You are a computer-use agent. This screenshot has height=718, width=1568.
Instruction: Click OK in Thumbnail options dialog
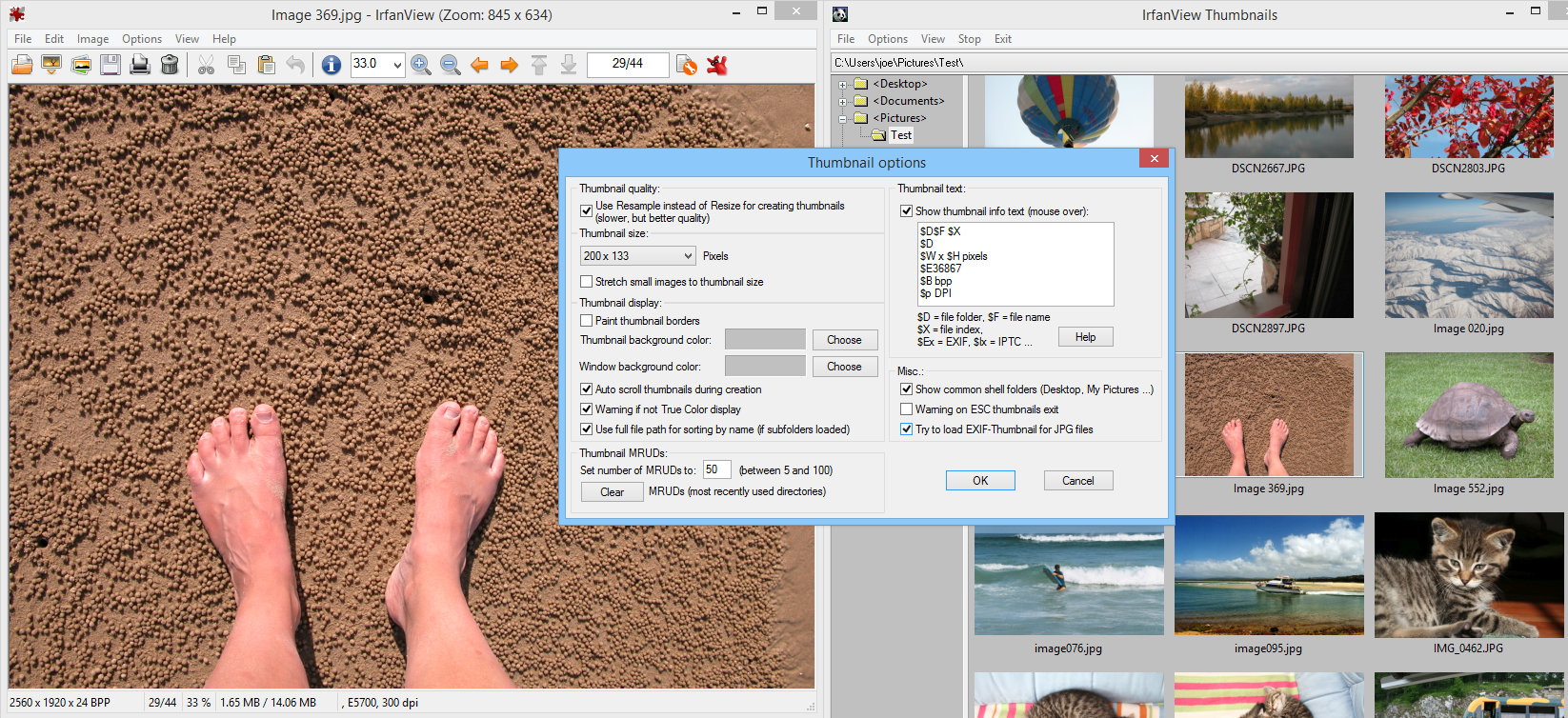[x=980, y=481]
